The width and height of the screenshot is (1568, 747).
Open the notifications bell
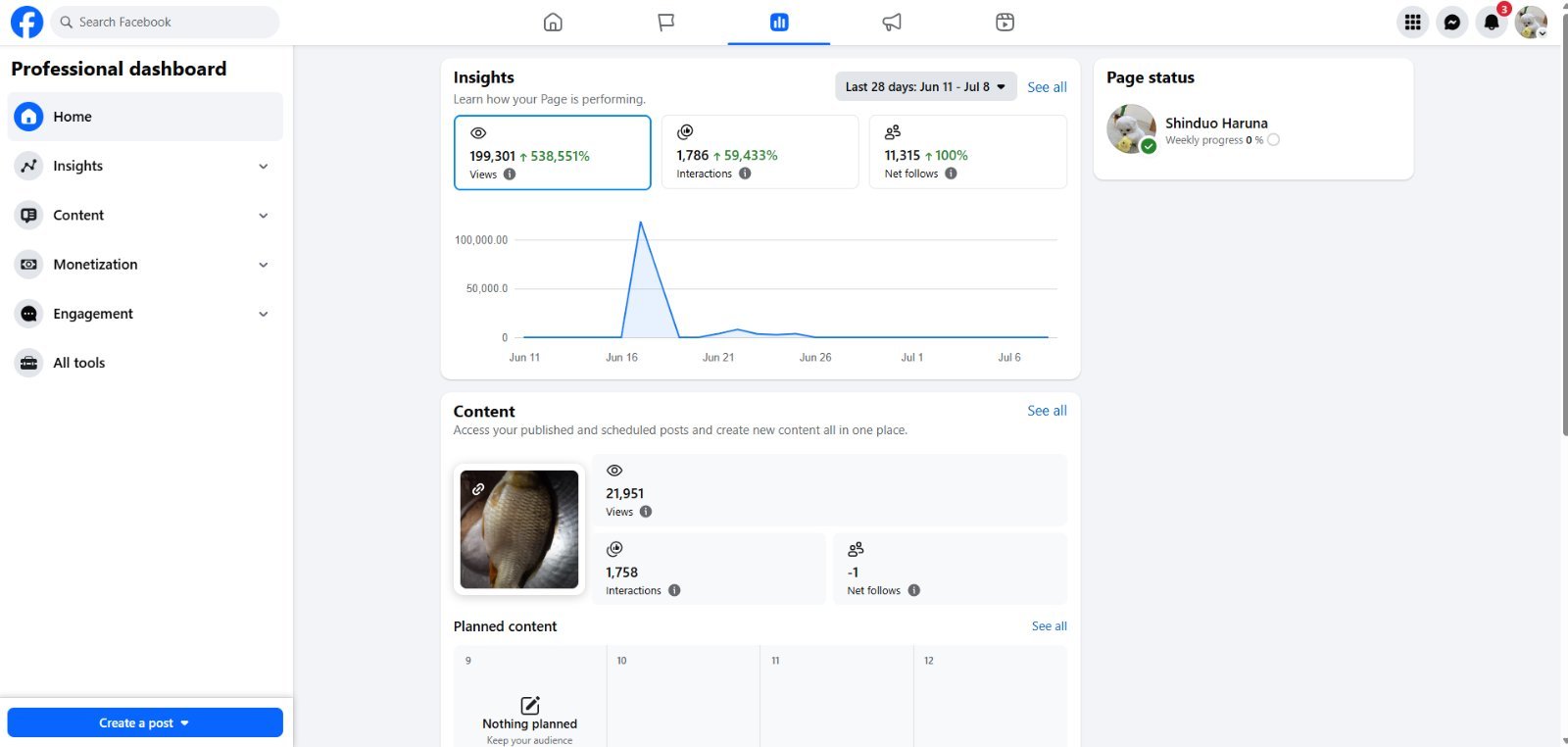(x=1492, y=22)
